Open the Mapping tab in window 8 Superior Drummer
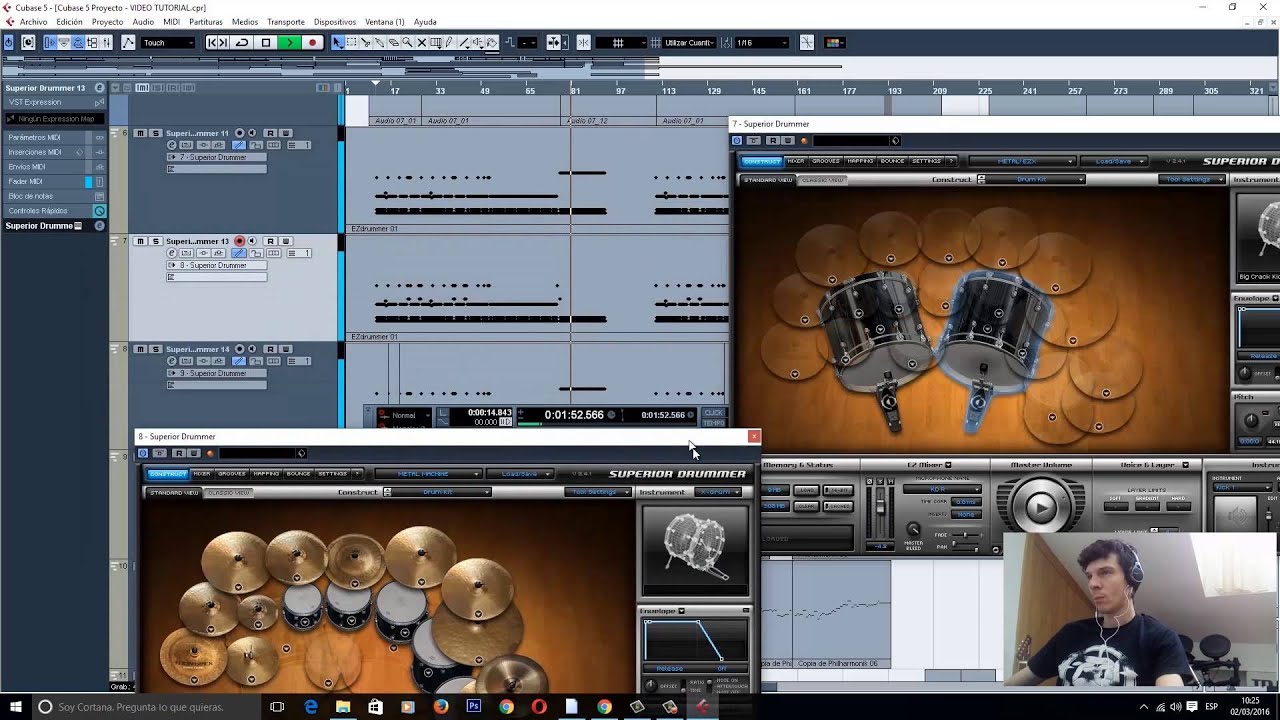 click(x=267, y=474)
